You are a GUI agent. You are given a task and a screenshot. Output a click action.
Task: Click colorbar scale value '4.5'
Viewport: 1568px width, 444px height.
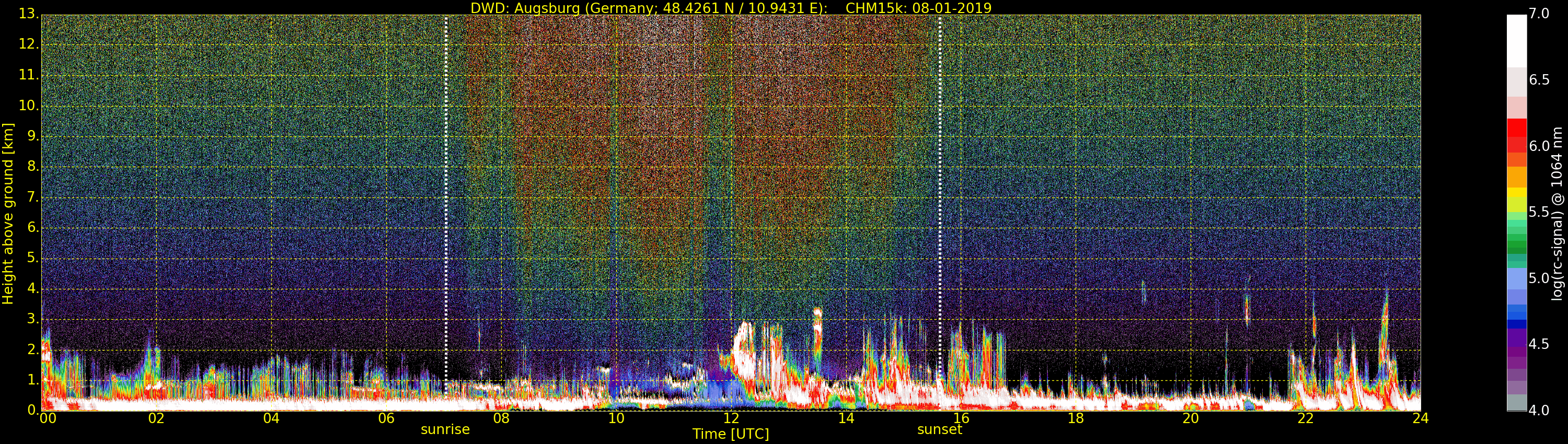(1539, 344)
